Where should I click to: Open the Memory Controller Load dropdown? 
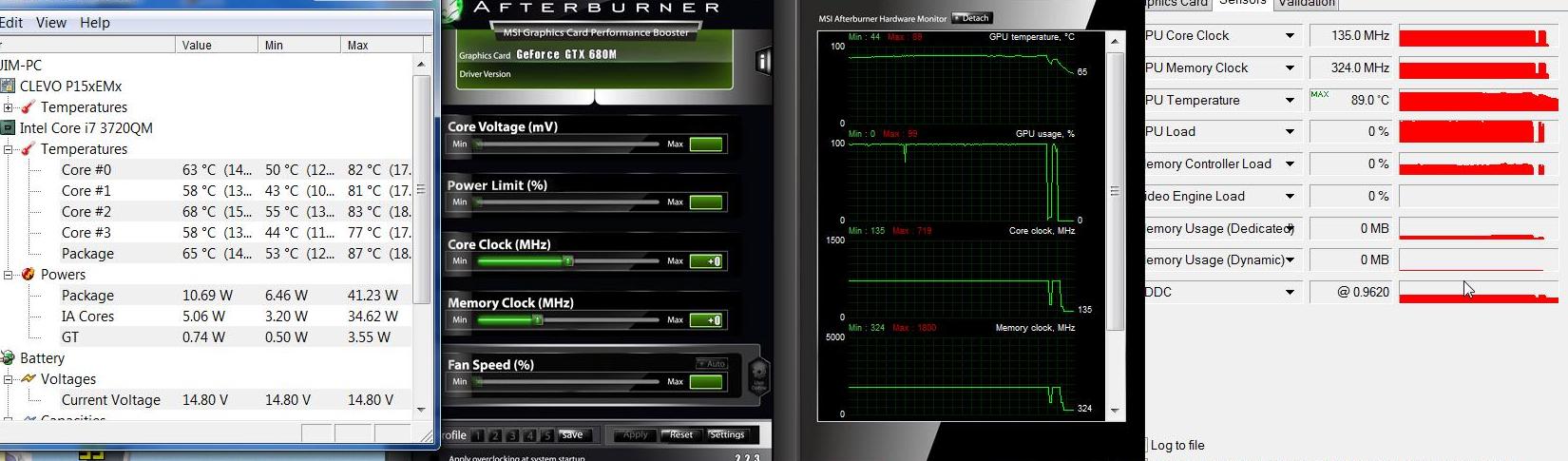[1290, 164]
